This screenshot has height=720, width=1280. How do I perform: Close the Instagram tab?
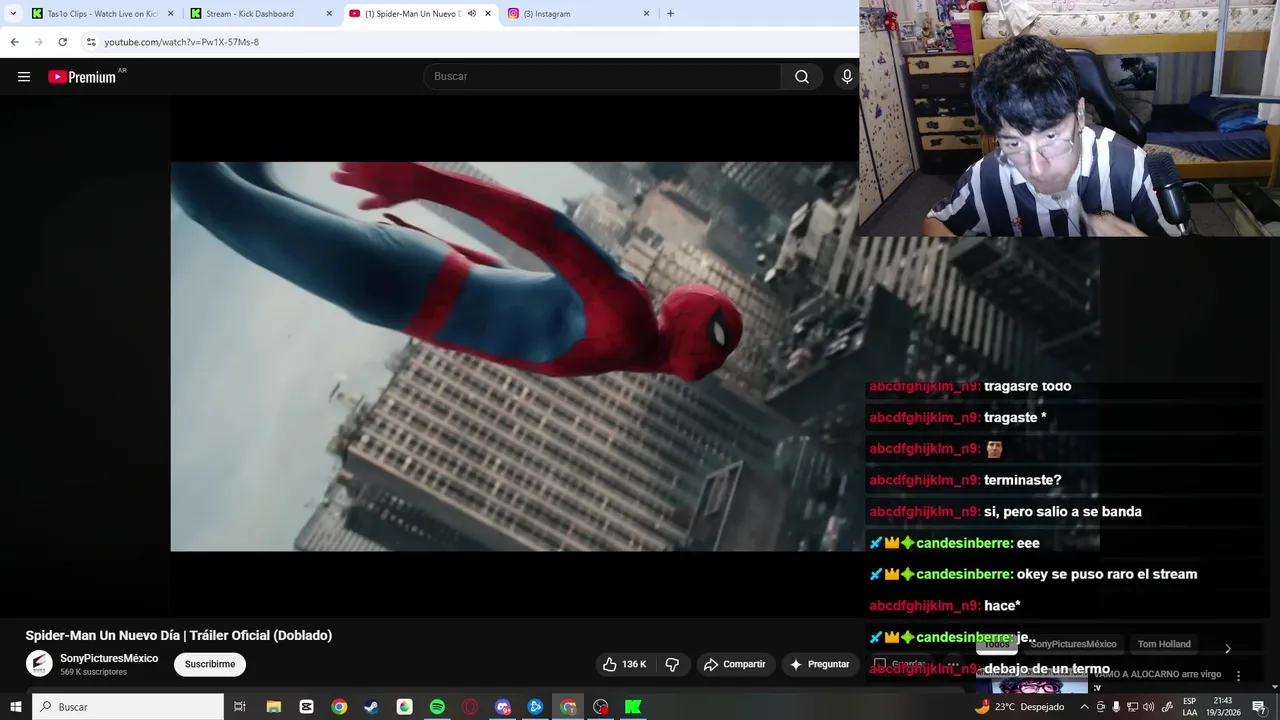pyautogui.click(x=646, y=14)
